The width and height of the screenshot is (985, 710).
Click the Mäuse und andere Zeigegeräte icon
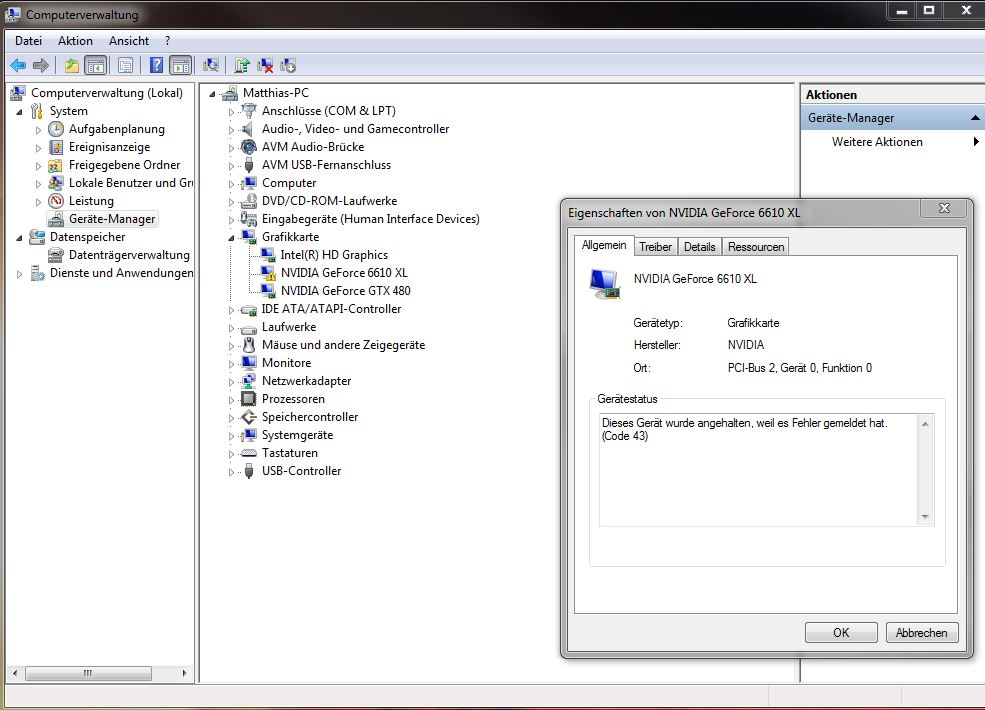click(x=249, y=345)
